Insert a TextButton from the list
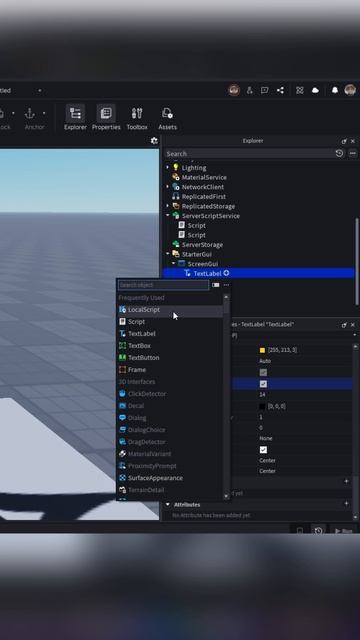Image resolution: width=360 pixels, height=640 pixels. point(170,358)
